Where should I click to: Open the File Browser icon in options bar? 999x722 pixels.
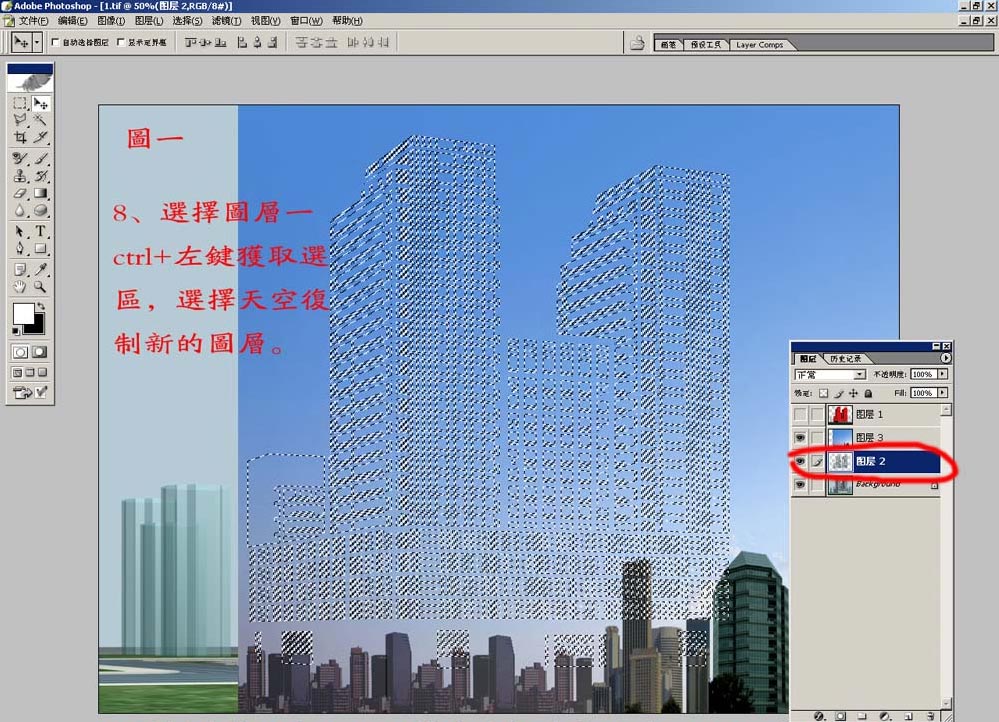636,43
